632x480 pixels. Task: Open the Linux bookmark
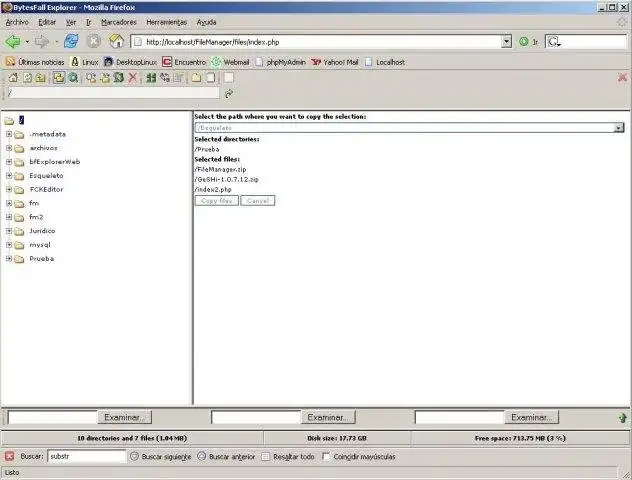click(x=85, y=62)
